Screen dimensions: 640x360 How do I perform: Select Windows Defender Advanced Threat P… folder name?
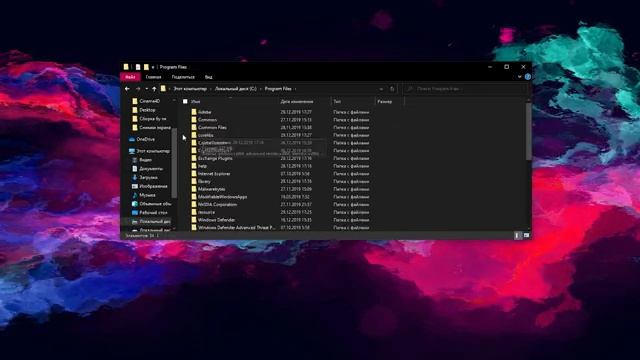pos(237,228)
